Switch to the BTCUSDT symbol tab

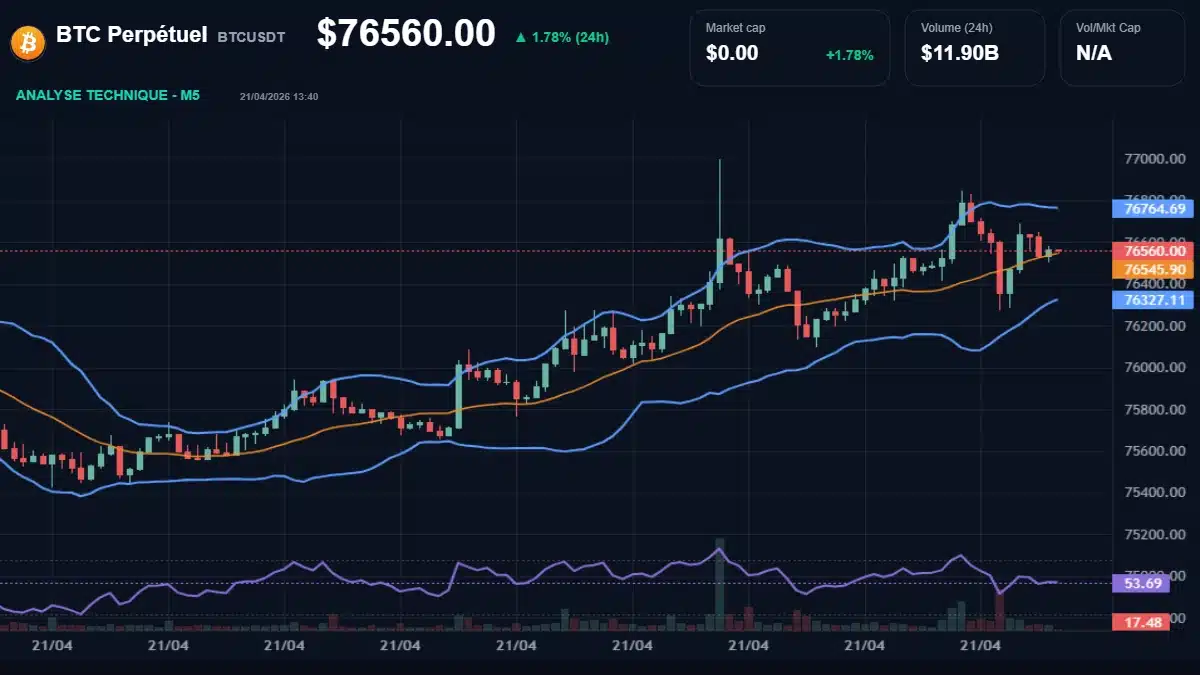coord(249,36)
